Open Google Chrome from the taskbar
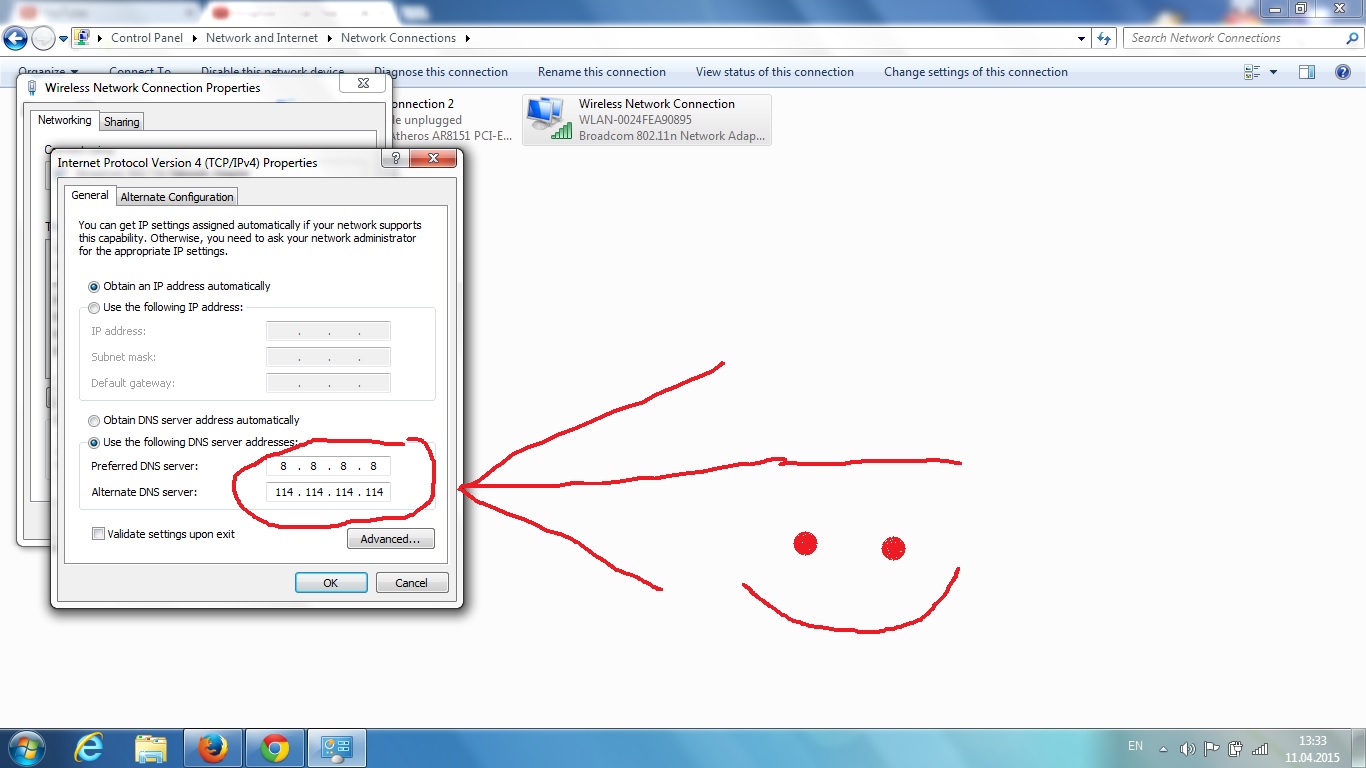Screen dimensions: 1366x768 point(275,748)
